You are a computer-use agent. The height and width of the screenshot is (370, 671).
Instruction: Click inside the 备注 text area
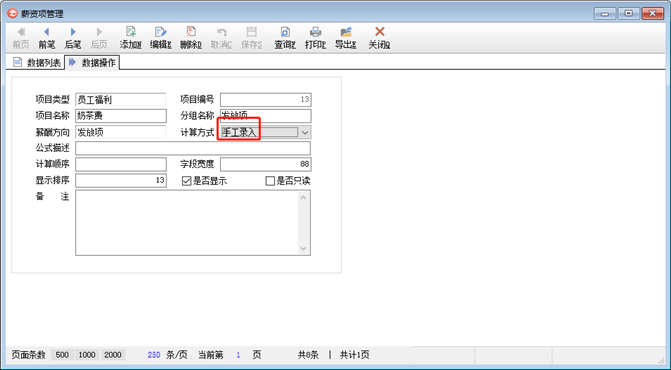pyautogui.click(x=187, y=223)
